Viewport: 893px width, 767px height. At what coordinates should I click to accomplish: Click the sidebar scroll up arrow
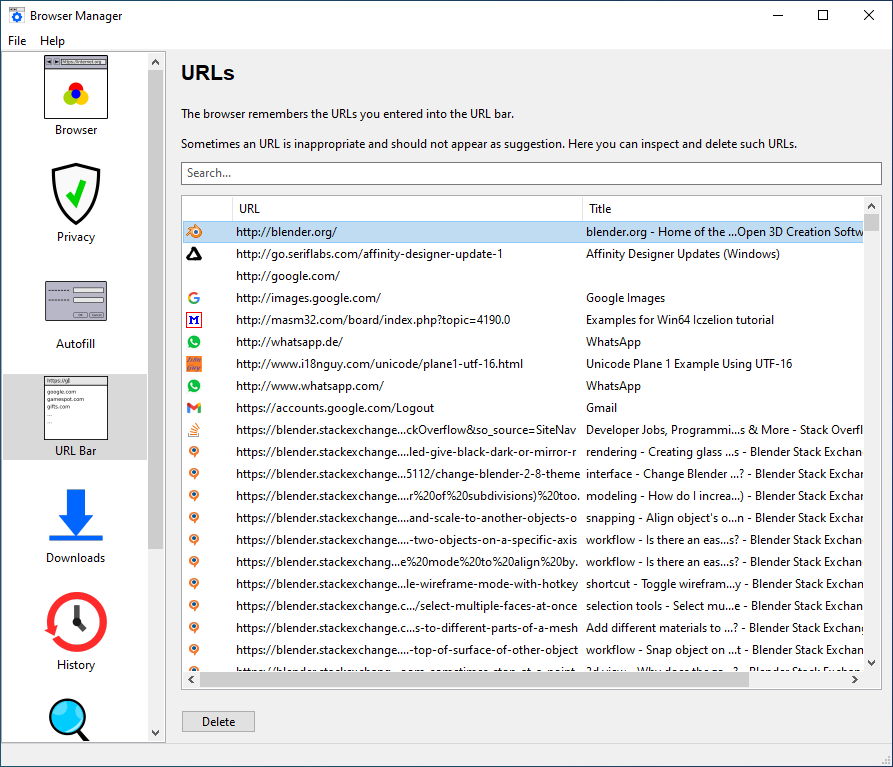[155, 62]
